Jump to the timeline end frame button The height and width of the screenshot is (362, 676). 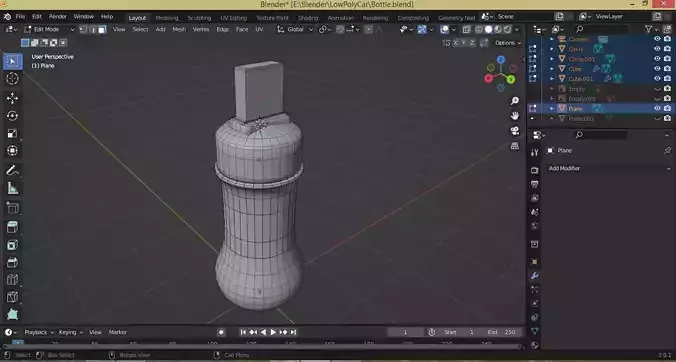293,332
